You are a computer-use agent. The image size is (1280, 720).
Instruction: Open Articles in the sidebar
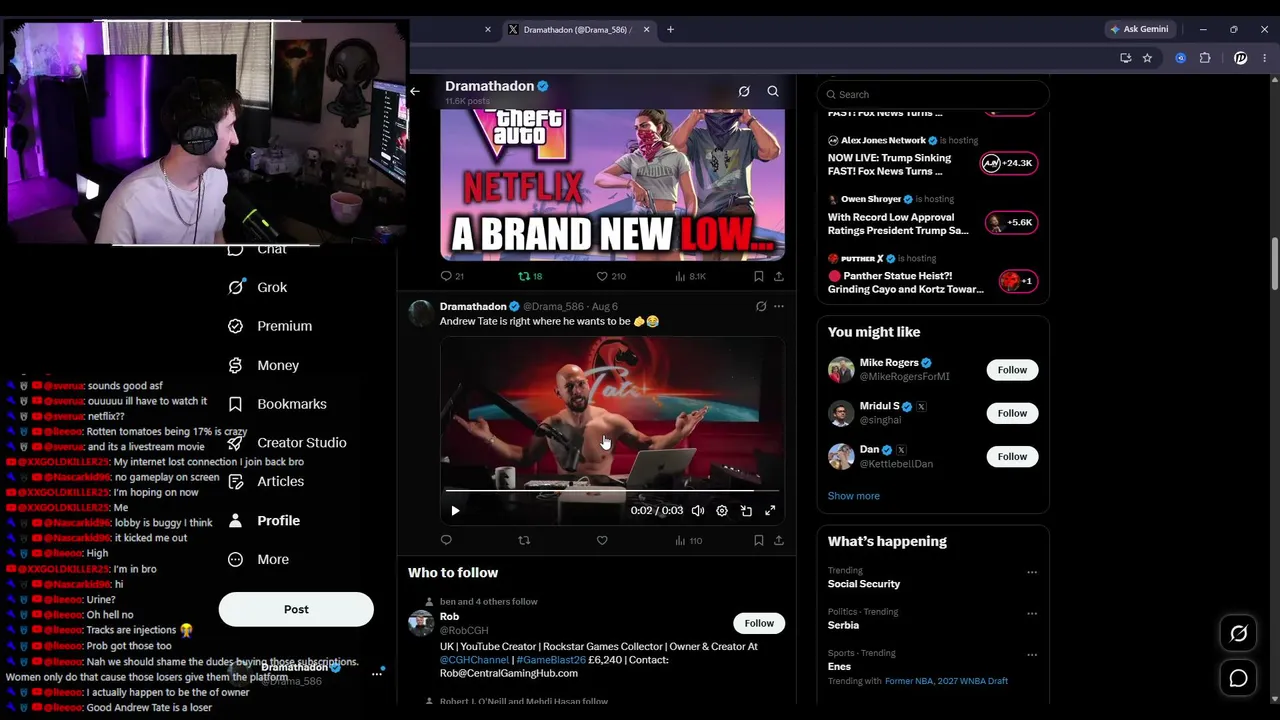pyautogui.click(x=266, y=482)
